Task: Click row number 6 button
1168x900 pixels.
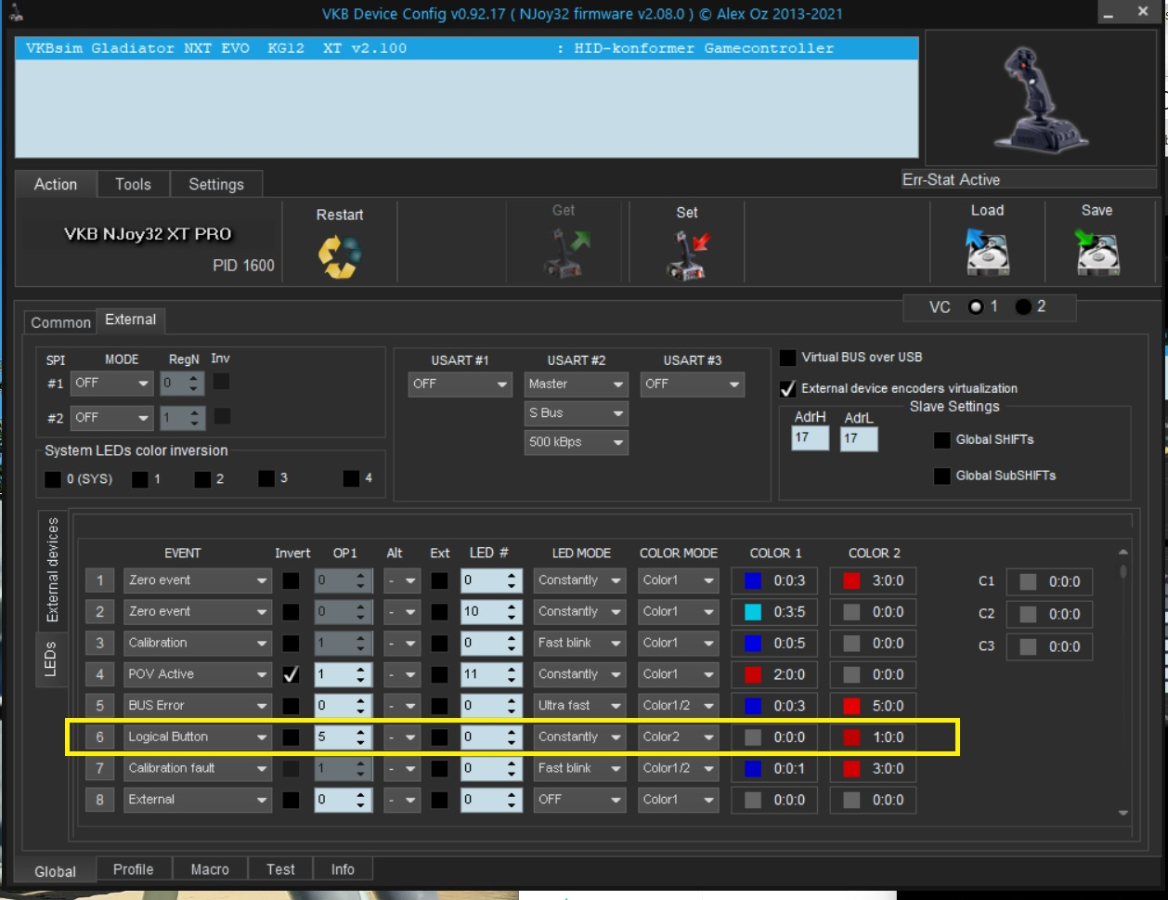Action: [100, 737]
